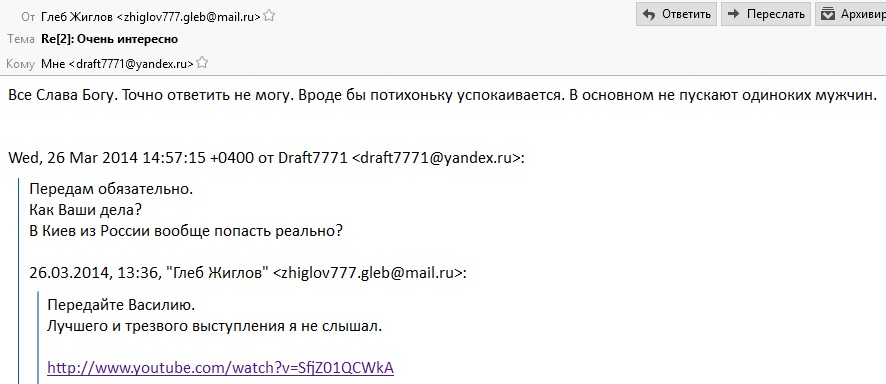Open the YouTube watch link

220,368
